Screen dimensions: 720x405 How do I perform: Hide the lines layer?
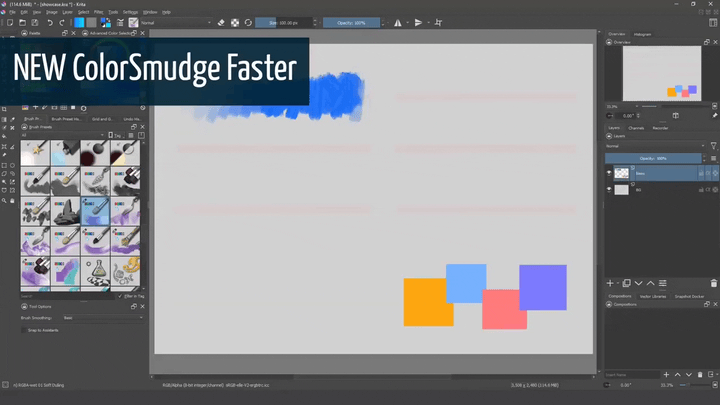point(609,173)
